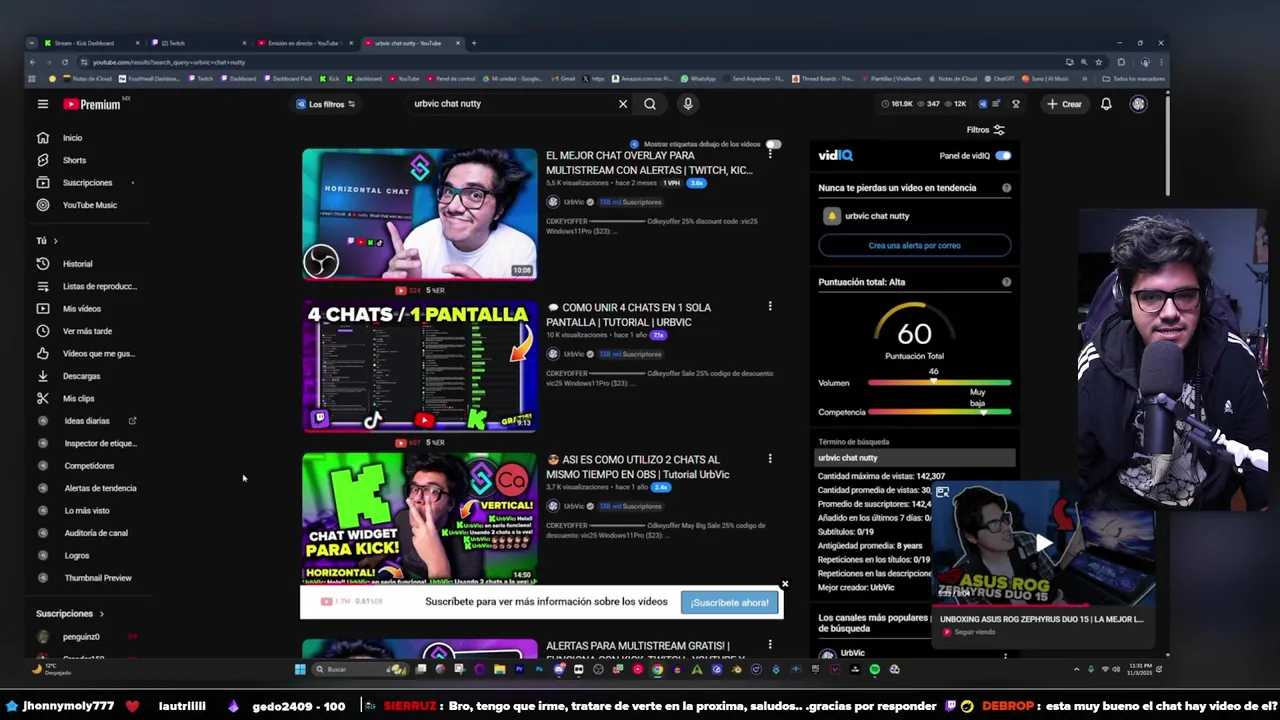Open the penguinz0 subscription channel
This screenshot has height=720, width=1280.
click(x=81, y=637)
